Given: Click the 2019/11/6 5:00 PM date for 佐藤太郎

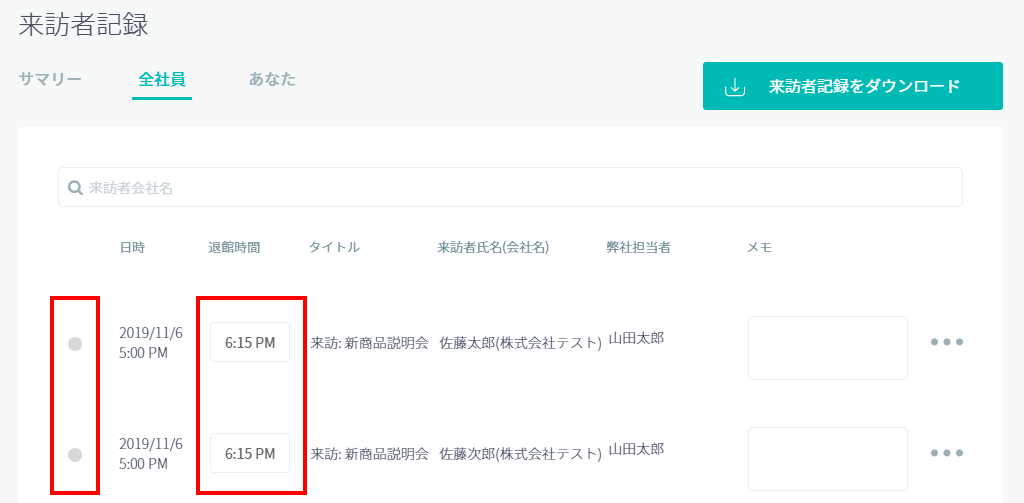Looking at the screenshot, I should coord(151,344).
